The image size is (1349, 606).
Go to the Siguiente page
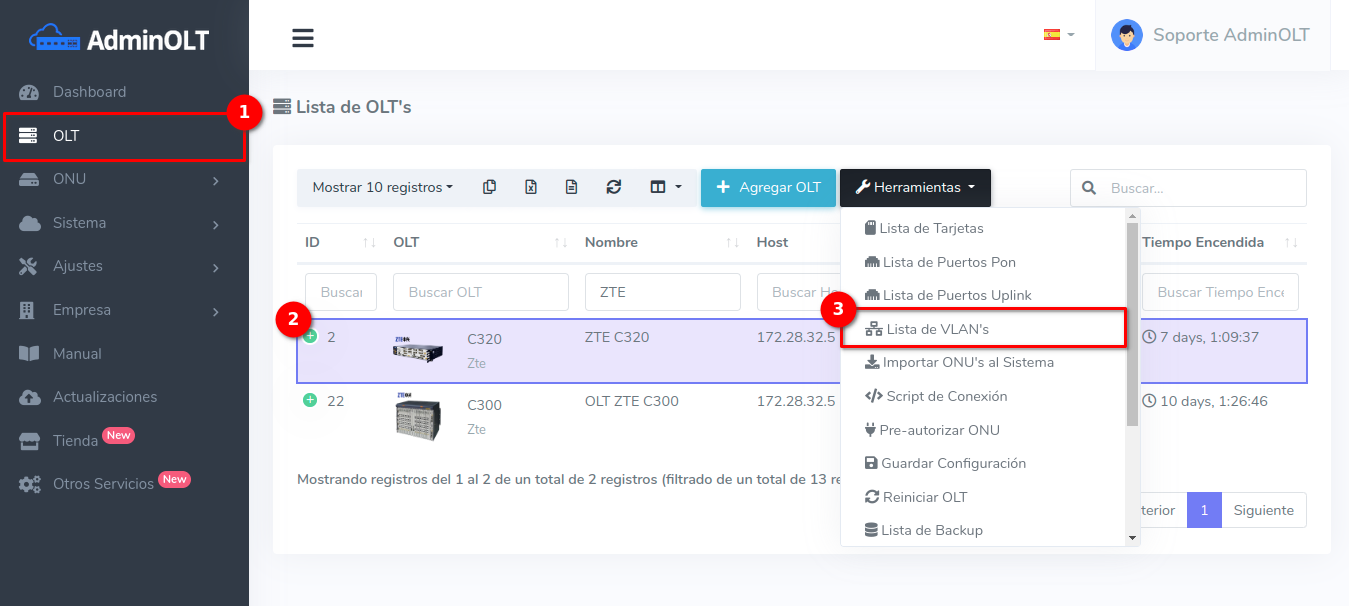pos(1263,510)
